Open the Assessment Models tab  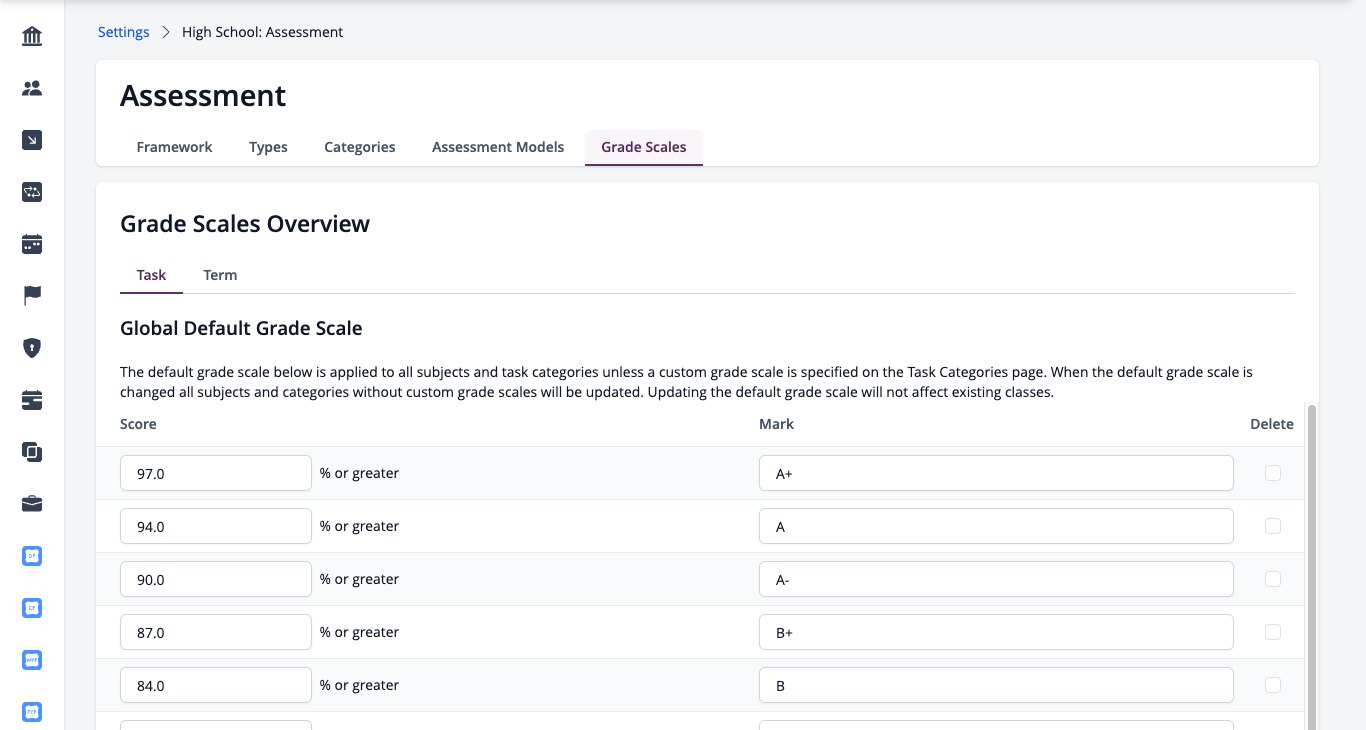click(x=498, y=147)
